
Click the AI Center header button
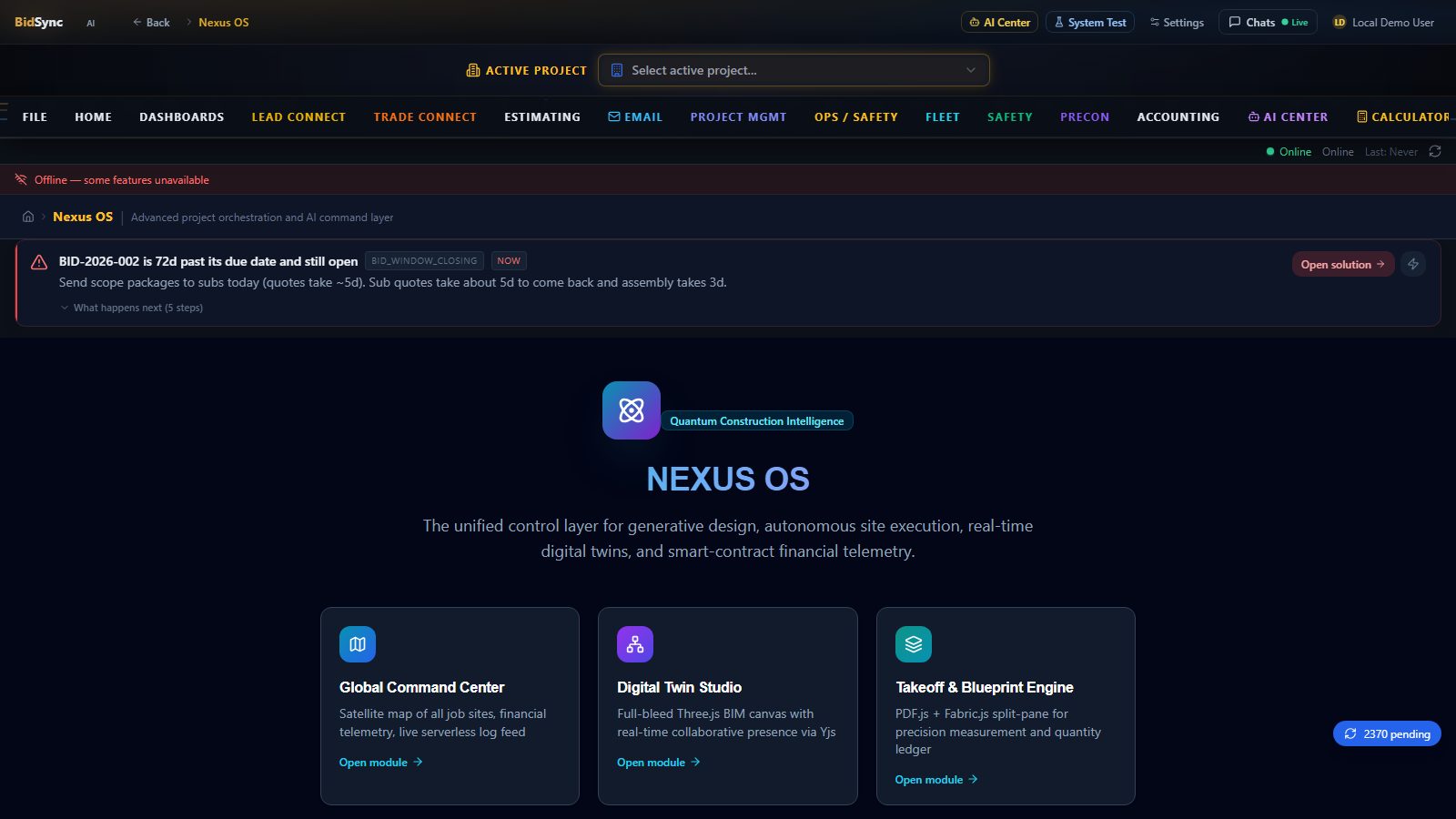(1000, 22)
